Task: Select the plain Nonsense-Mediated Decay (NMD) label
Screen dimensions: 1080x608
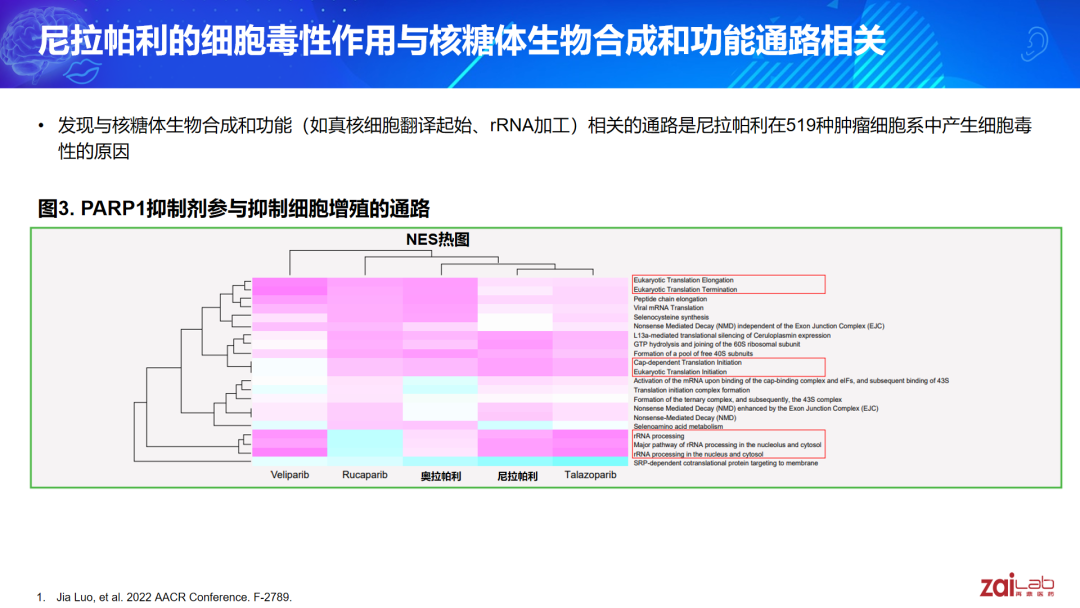Action: coord(685,417)
